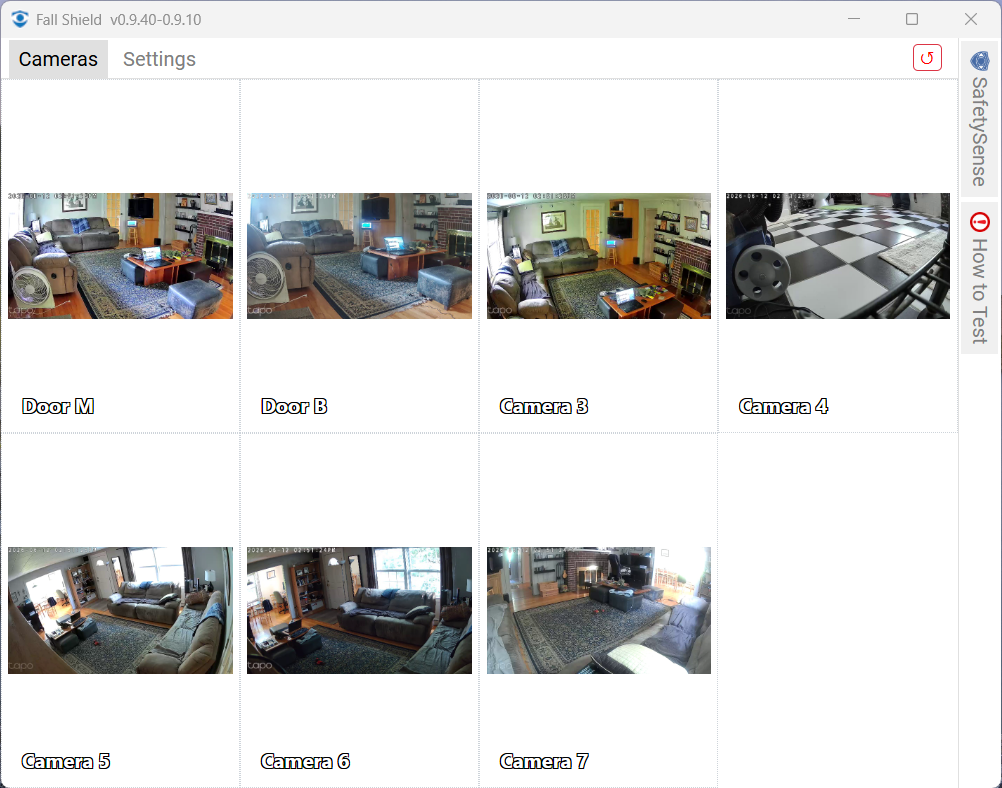Minimize the Fall Shield window
1002x788 pixels.
pyautogui.click(x=854, y=19)
